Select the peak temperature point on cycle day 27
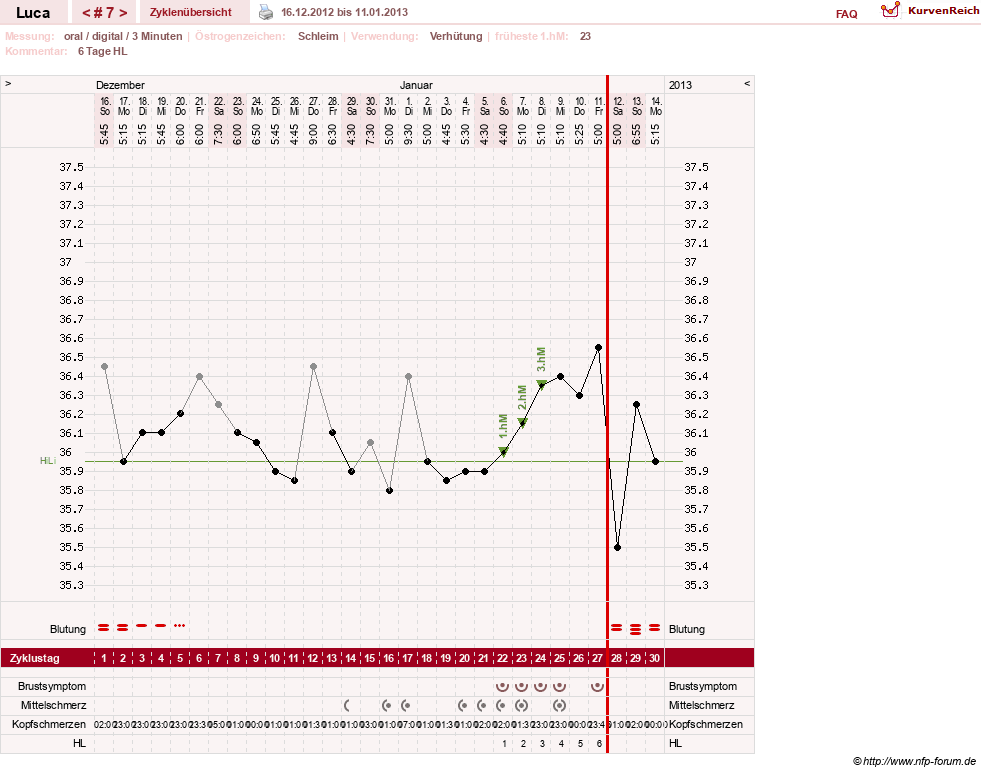Viewport: 981px width, 773px height. [x=598, y=347]
